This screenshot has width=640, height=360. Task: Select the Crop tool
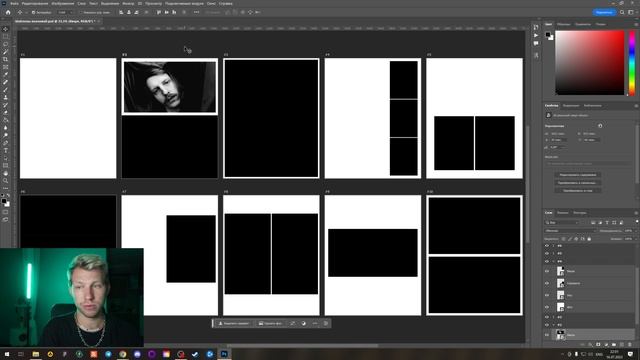(5, 60)
